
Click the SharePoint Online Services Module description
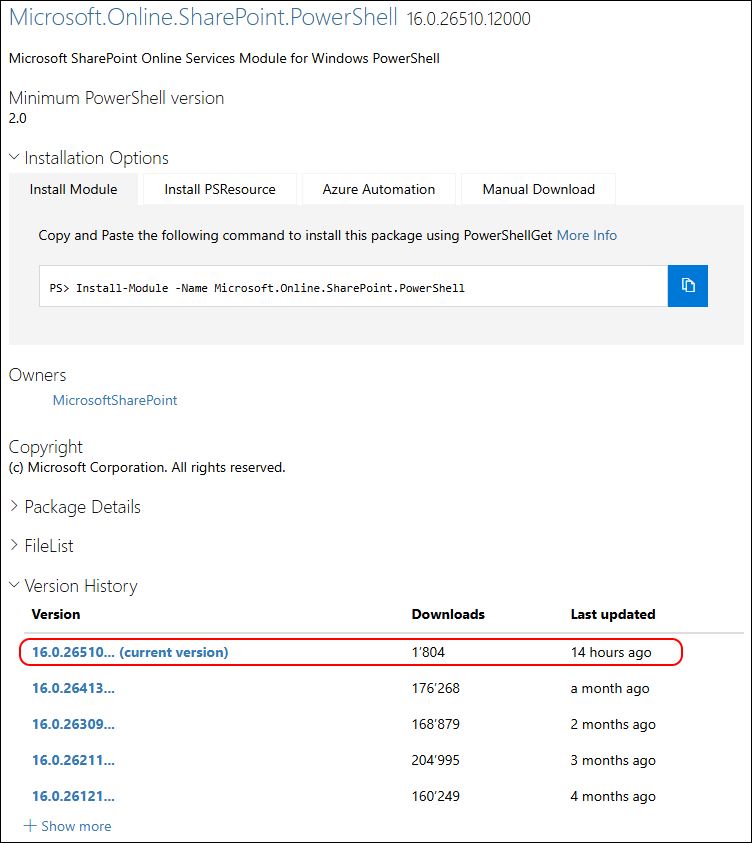click(x=224, y=59)
